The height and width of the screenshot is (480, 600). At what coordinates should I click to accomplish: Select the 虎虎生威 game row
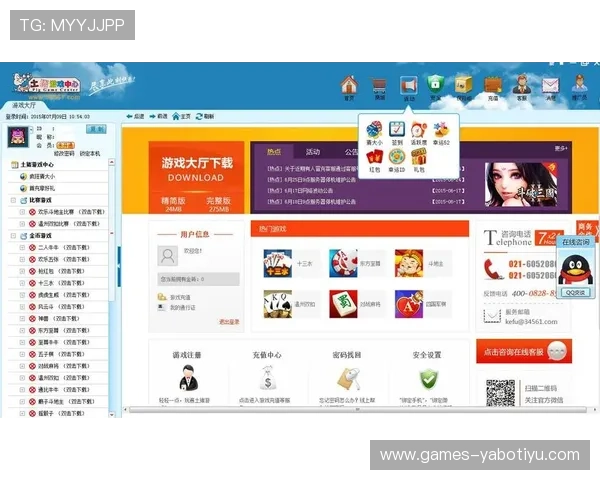58,295
